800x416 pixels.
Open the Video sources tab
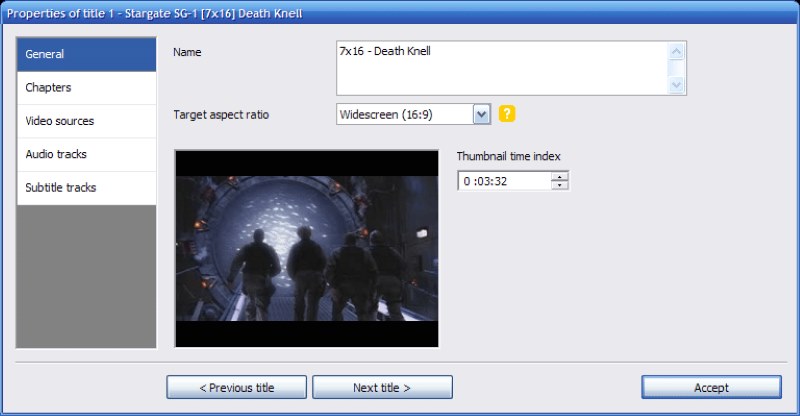point(86,121)
